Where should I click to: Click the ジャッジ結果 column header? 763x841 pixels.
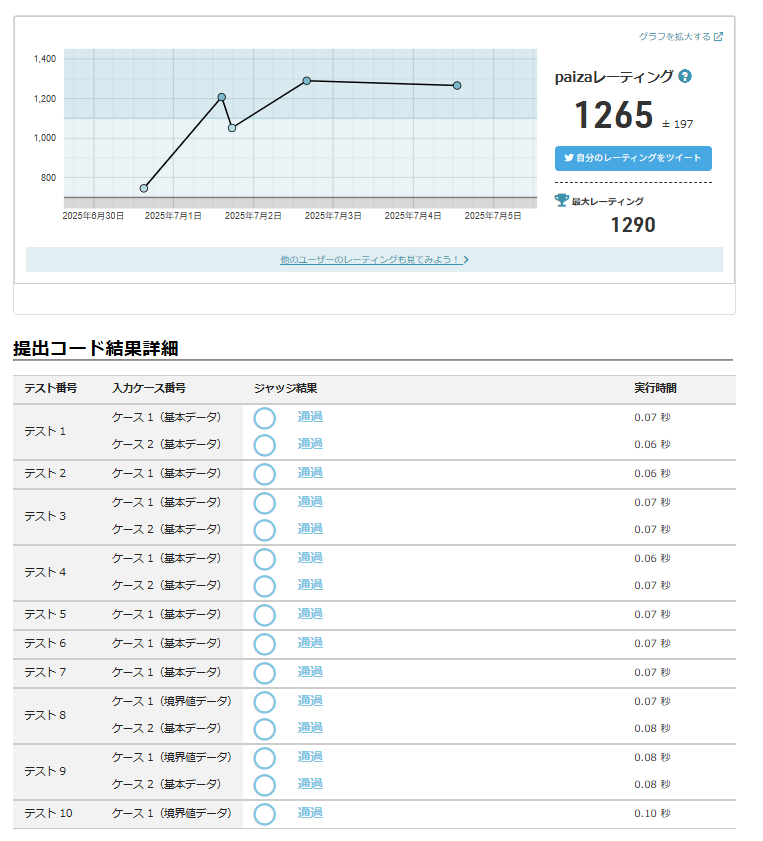coord(285,389)
